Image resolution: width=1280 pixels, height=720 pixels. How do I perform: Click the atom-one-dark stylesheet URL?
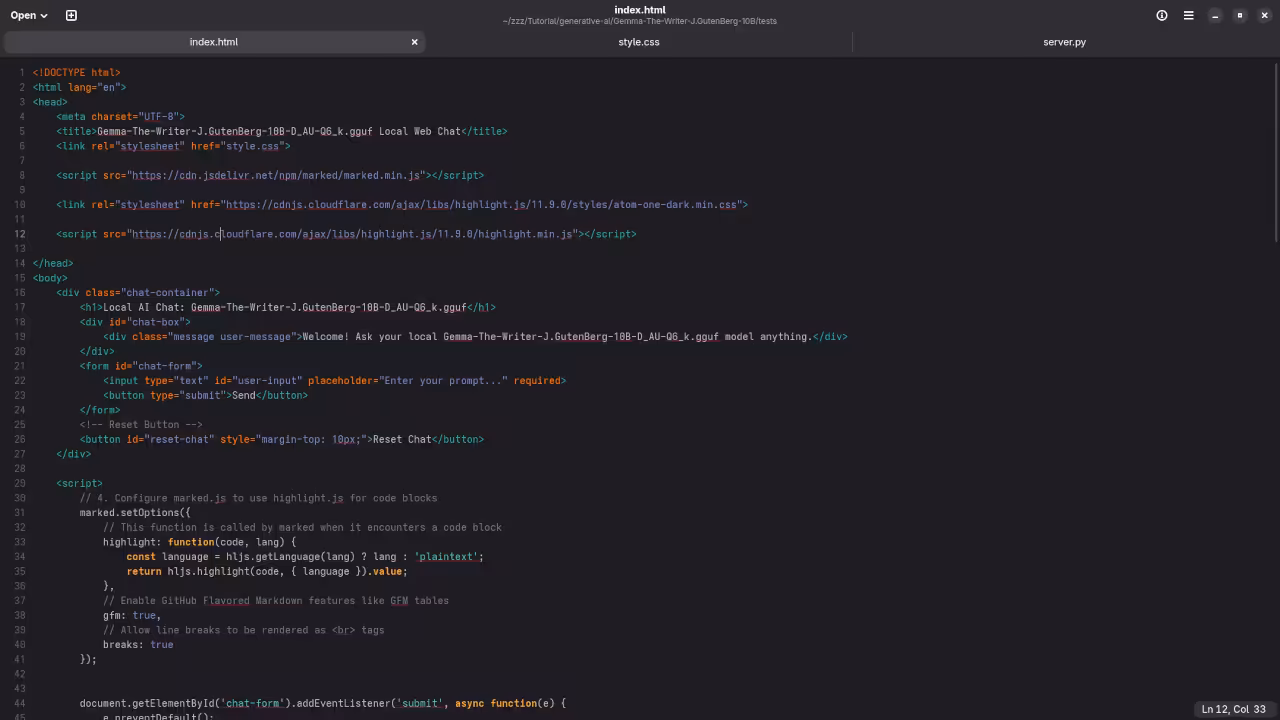click(485, 204)
